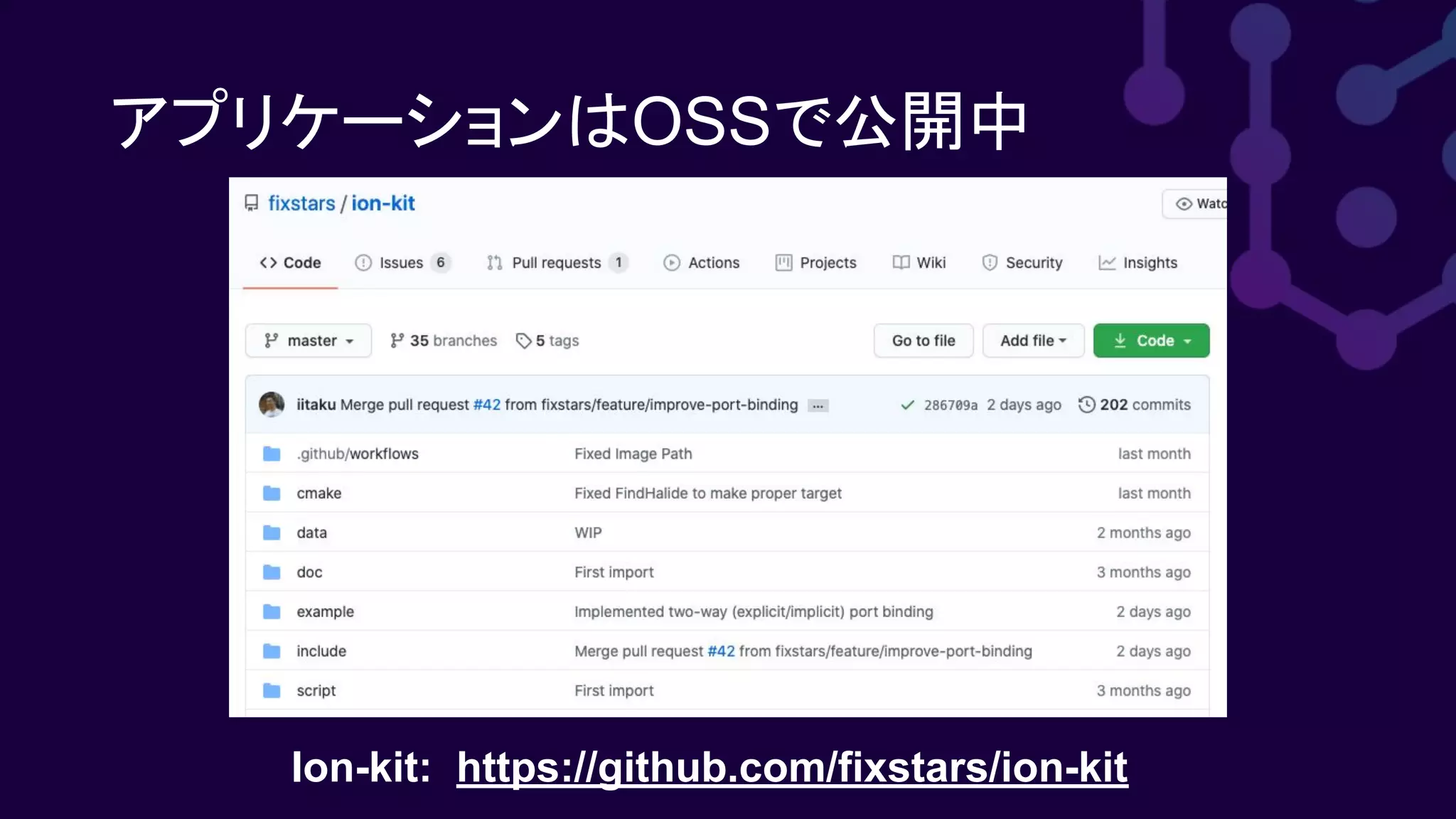1456x819 pixels.
Task: Open commit hash 286709a
Action: click(x=951, y=405)
